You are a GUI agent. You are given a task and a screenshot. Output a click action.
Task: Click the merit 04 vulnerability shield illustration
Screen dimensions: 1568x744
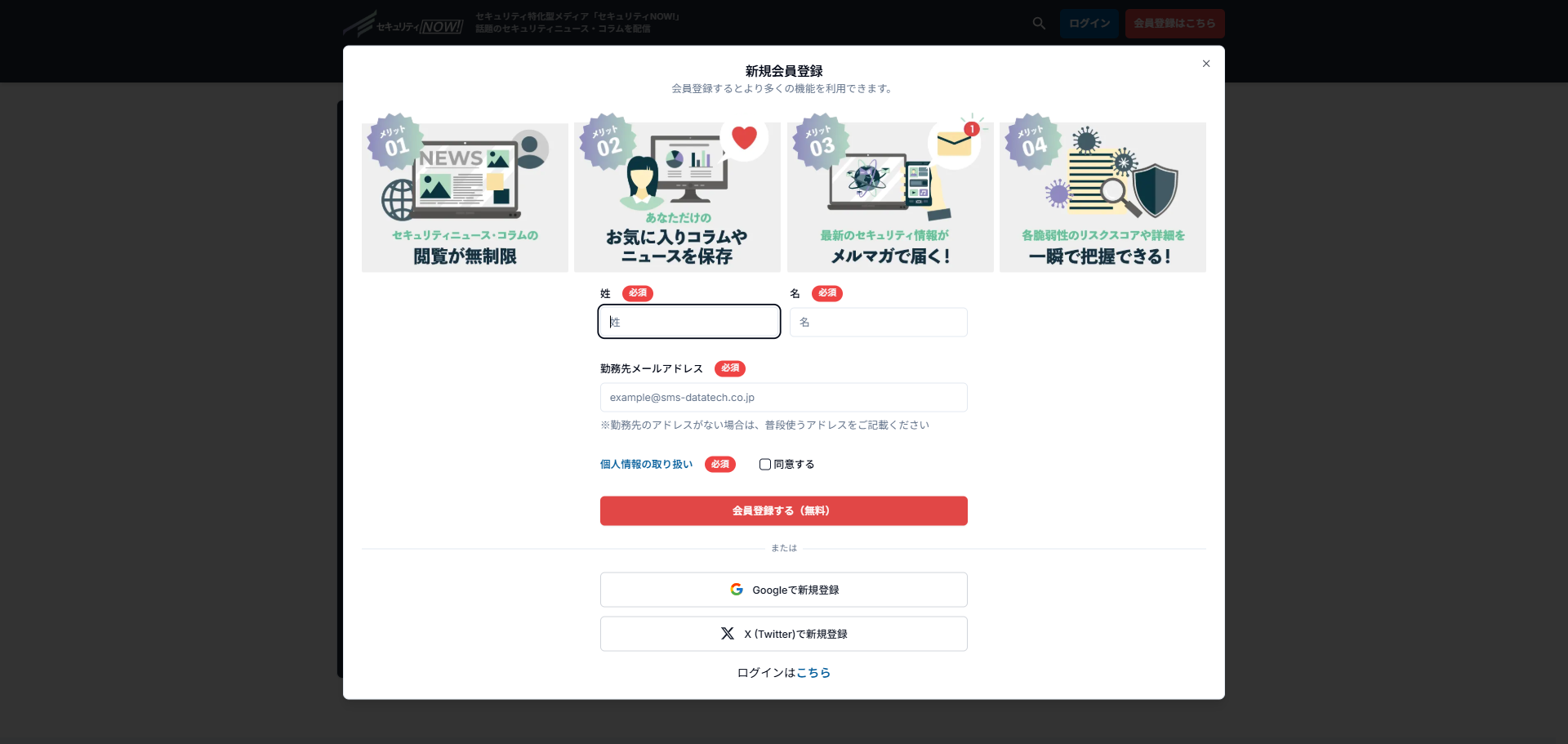pyautogui.click(x=1102, y=197)
